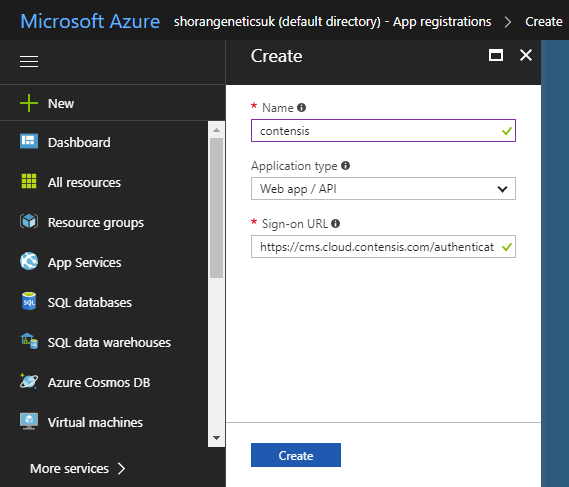Open the hamburger menu icon
Screen dimensions: 569x487
coord(29,61)
